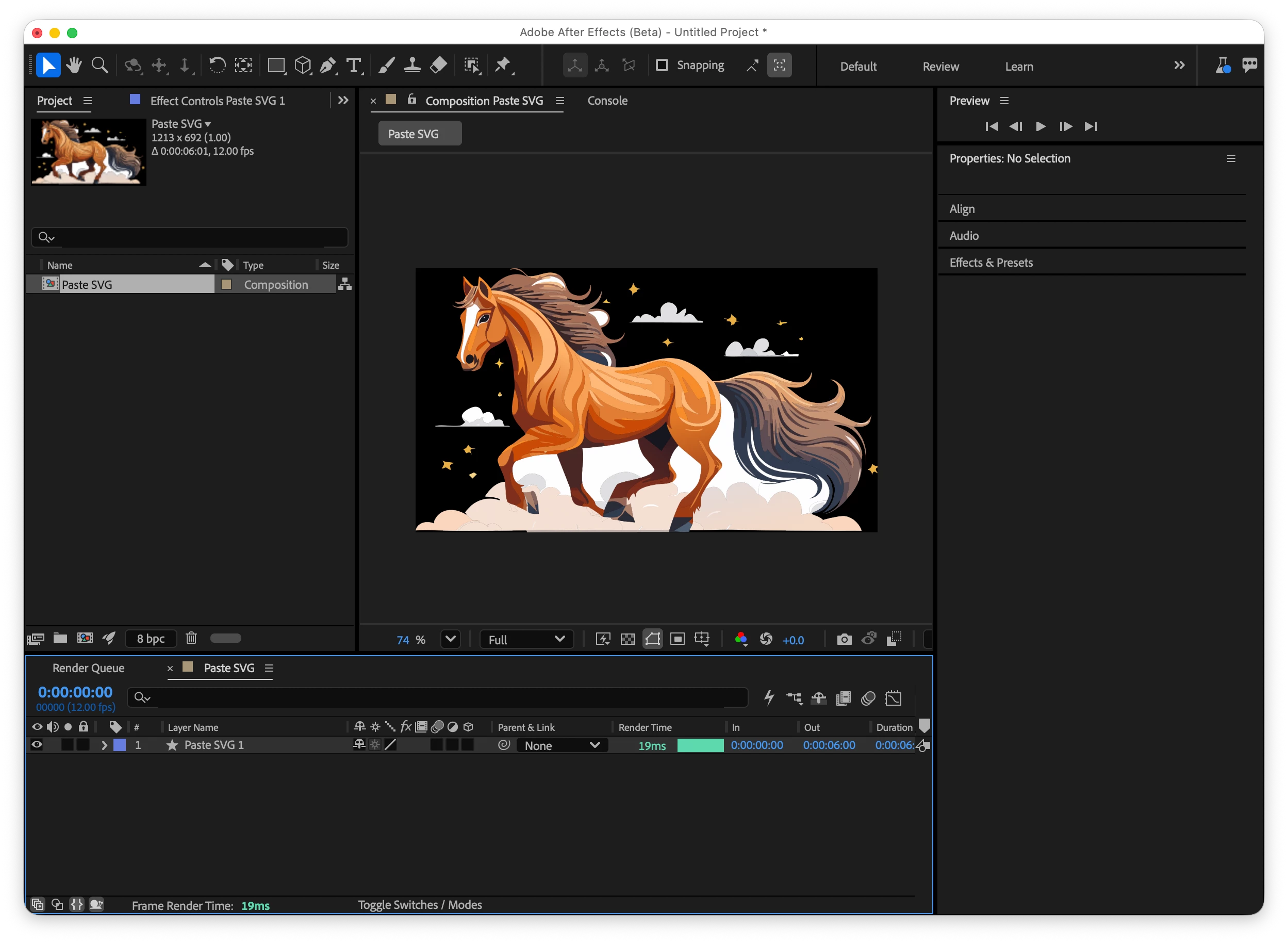Activate the Puppet Pin tool
Viewport: 1288px width, 943px height.
(503, 65)
